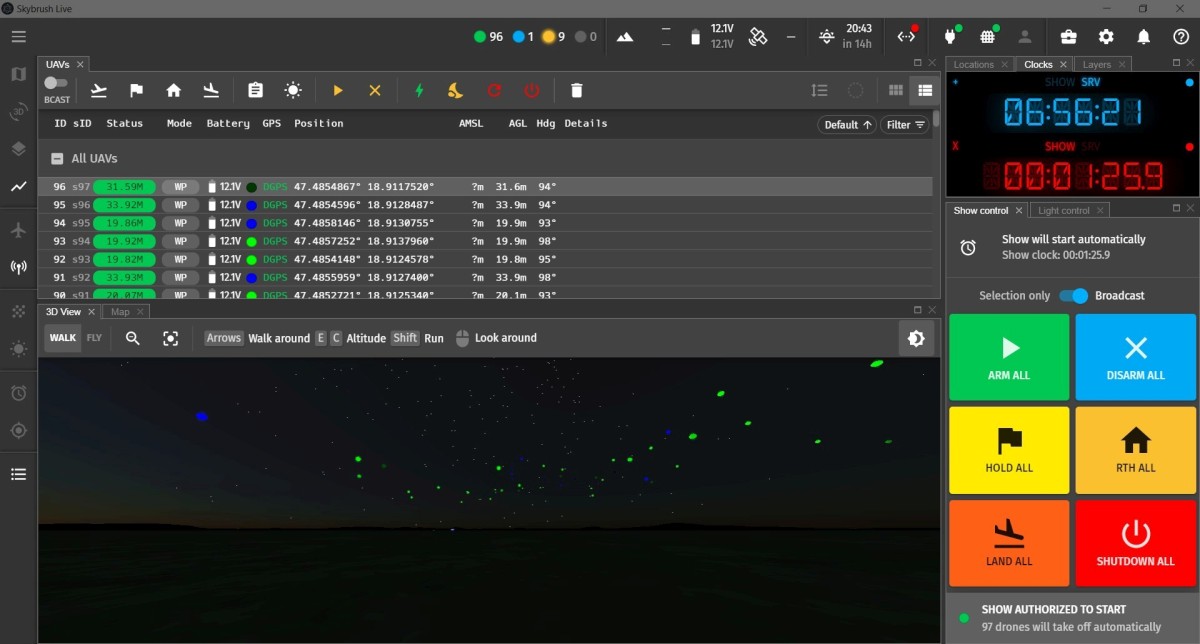Toggle the day/night switch in the 3D View
This screenshot has height=644, width=1200.
(916, 338)
